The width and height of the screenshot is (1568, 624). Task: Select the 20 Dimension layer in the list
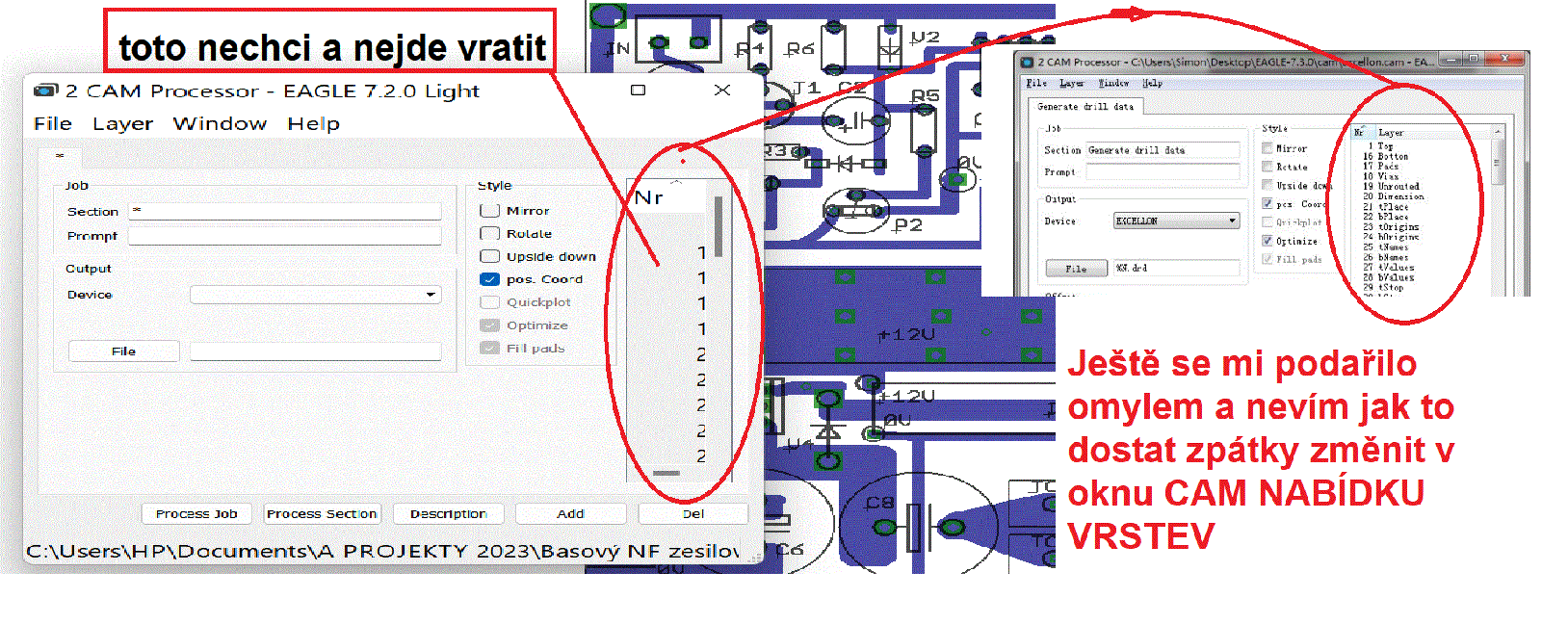pyautogui.click(x=1393, y=196)
